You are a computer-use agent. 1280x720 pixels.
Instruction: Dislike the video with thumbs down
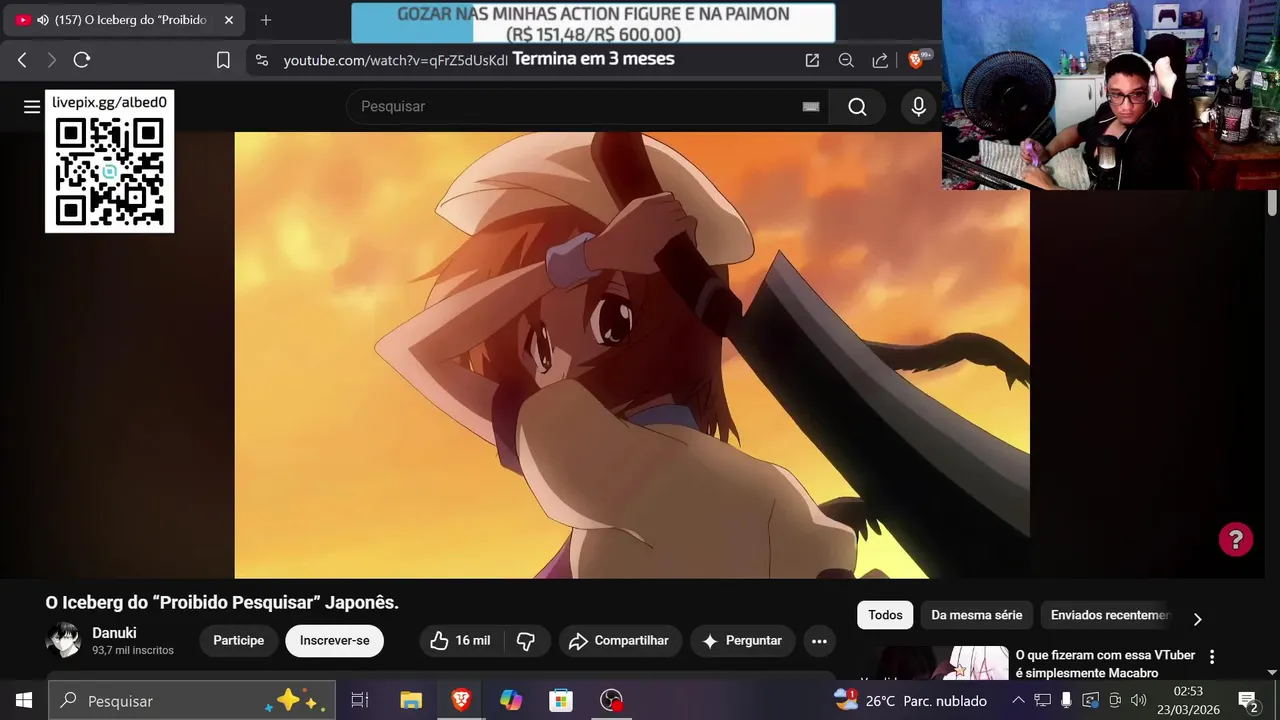(x=526, y=641)
